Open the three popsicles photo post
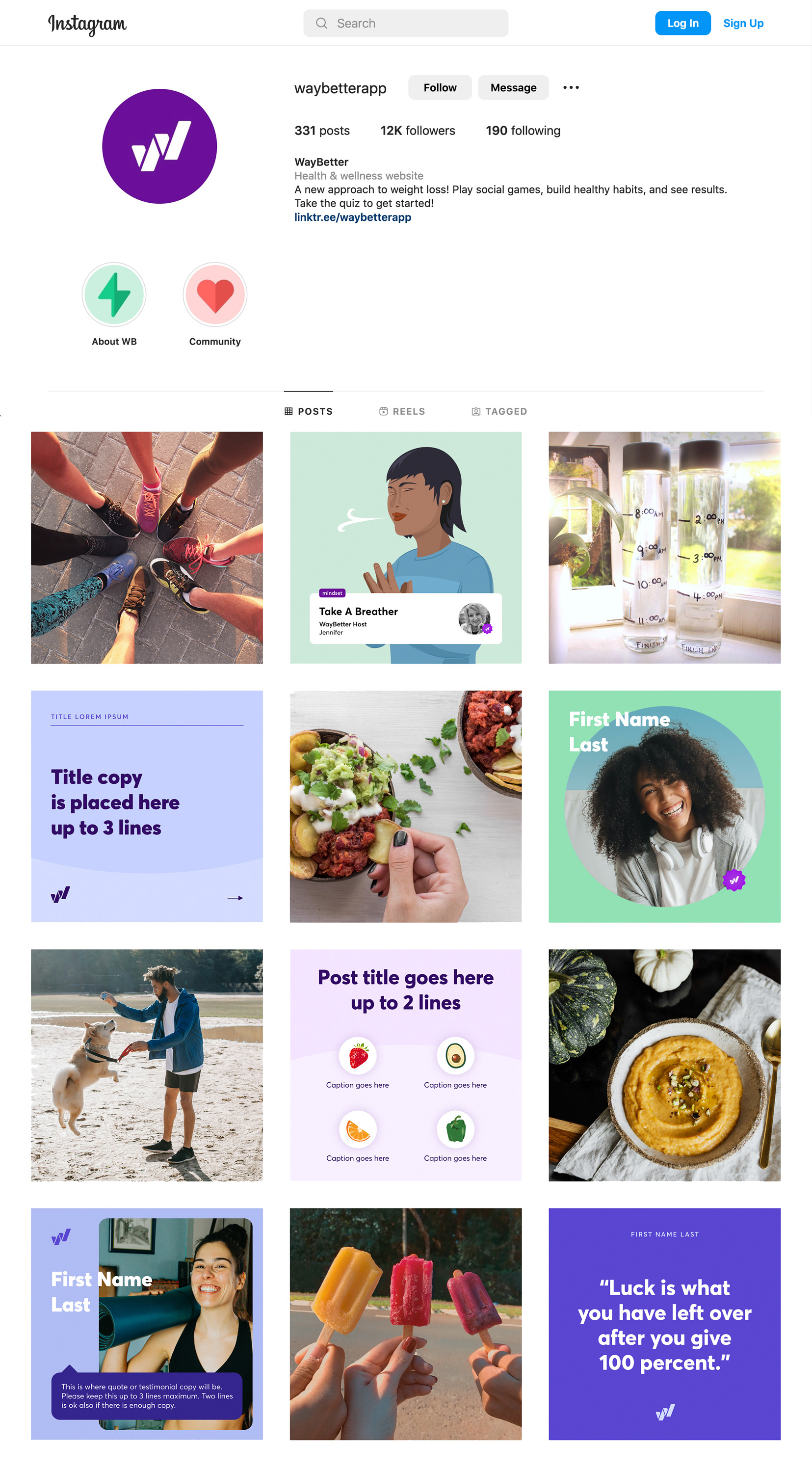This screenshot has width=812, height=1472. click(405, 1323)
